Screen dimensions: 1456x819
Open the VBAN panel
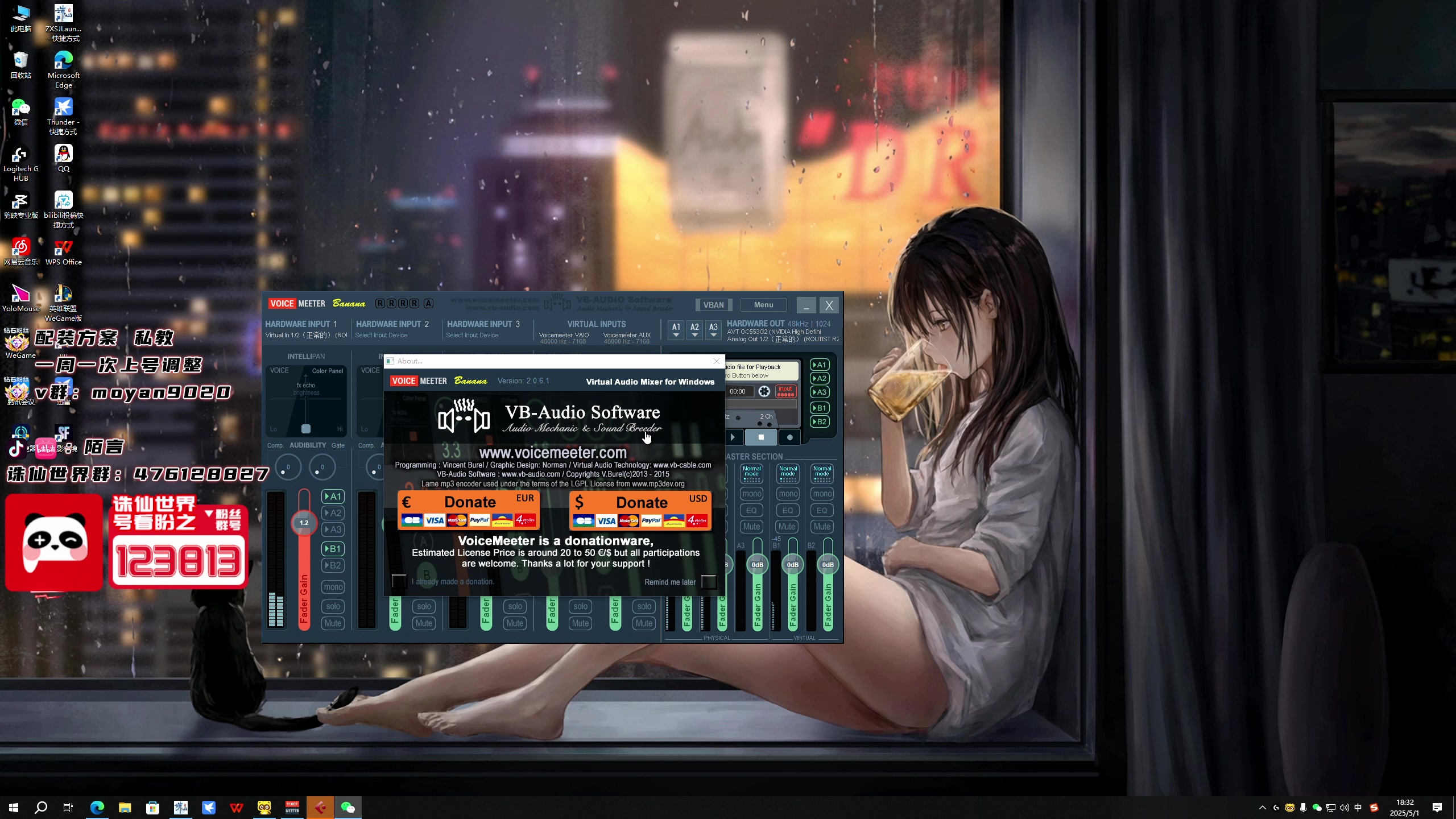(714, 305)
